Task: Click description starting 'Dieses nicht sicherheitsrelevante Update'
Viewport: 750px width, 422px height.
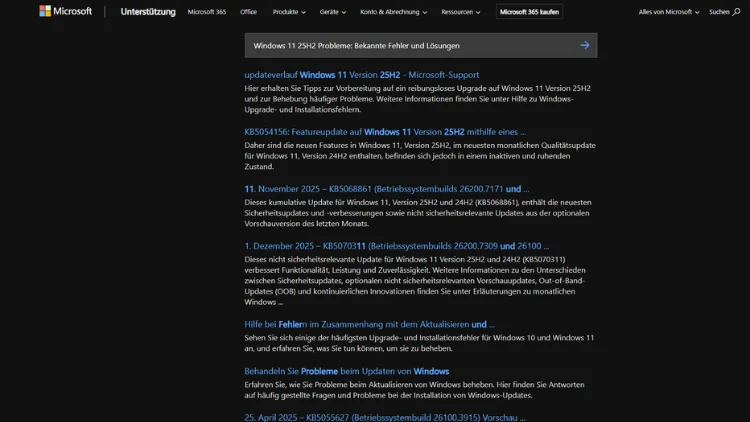Action: coord(415,281)
